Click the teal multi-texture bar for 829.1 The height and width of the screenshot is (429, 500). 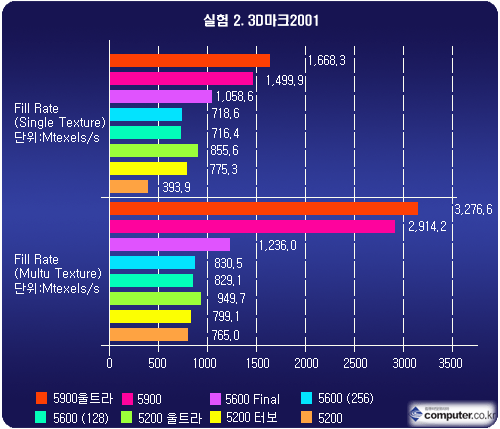(151, 281)
